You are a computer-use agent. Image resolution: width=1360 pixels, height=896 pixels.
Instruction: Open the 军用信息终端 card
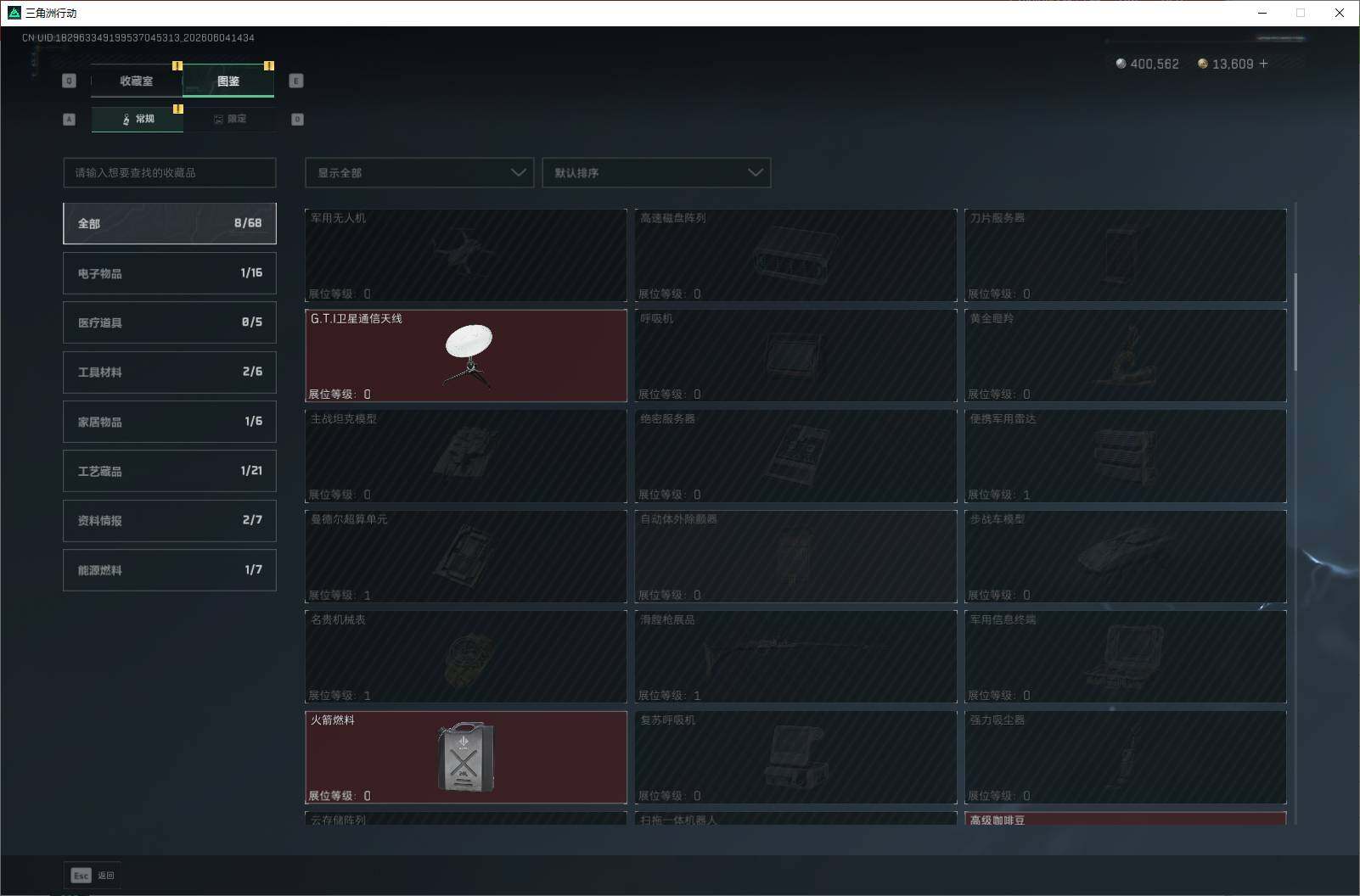pos(1126,657)
